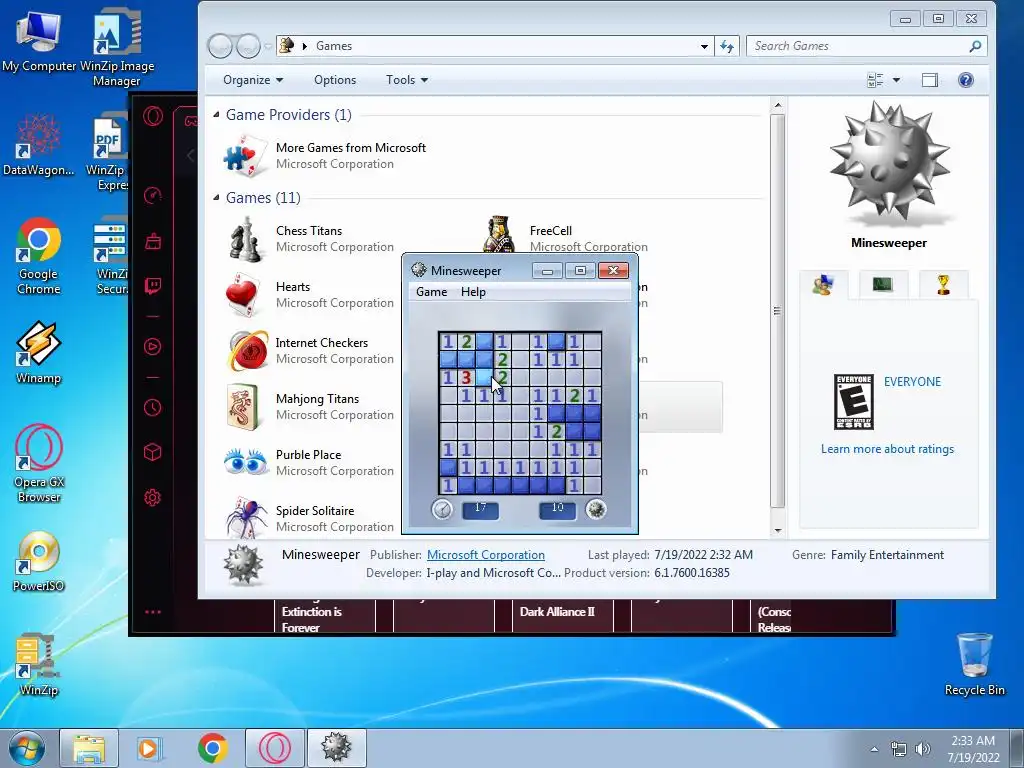Open Opera GX speedometer GX Control icon
Viewport: 1024px width, 768px height.
tap(153, 195)
